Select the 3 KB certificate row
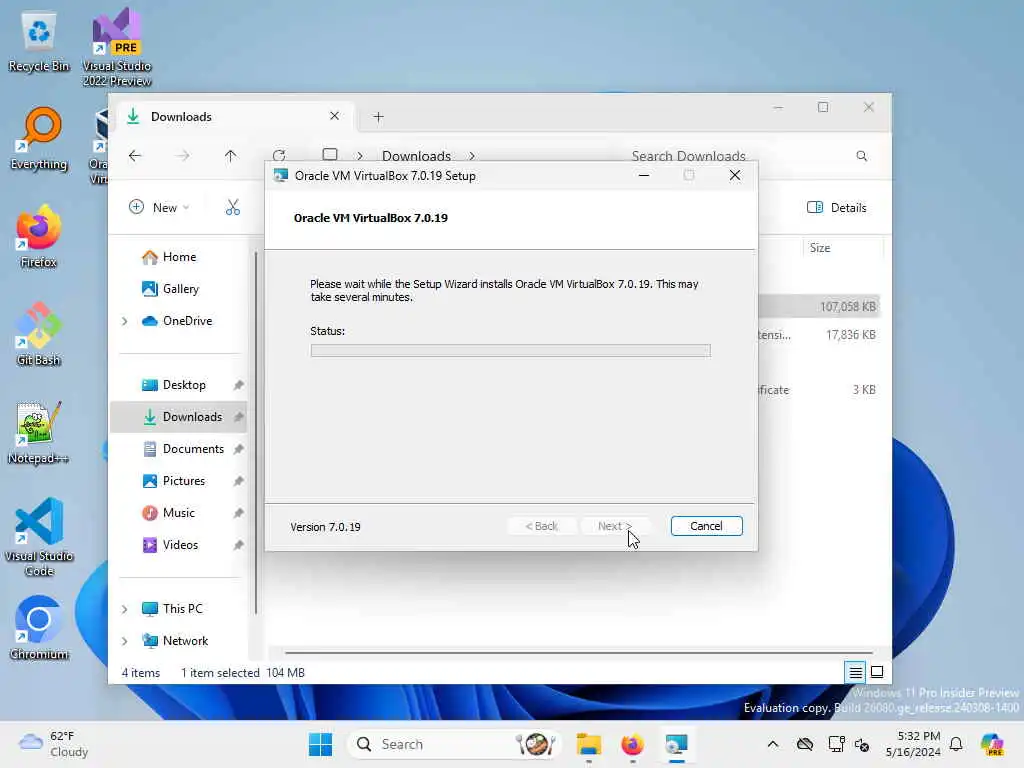The height and width of the screenshot is (768, 1024). (820, 389)
